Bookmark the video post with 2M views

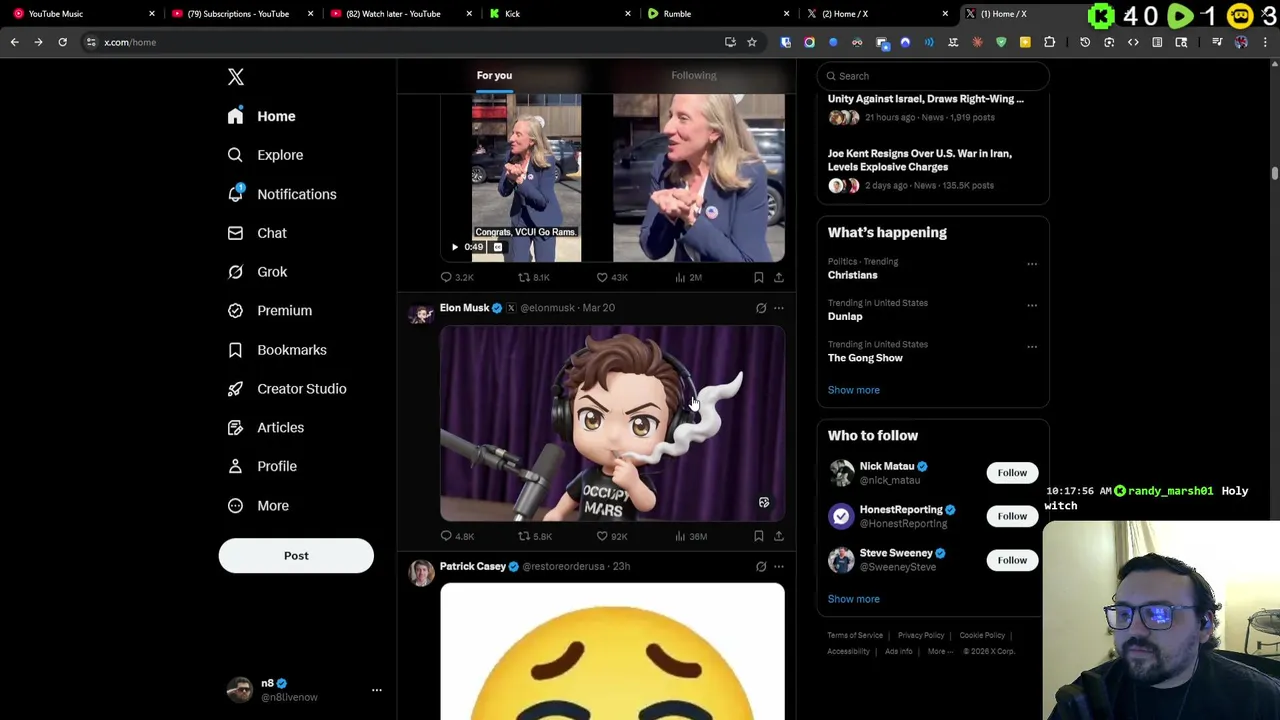[x=759, y=277]
